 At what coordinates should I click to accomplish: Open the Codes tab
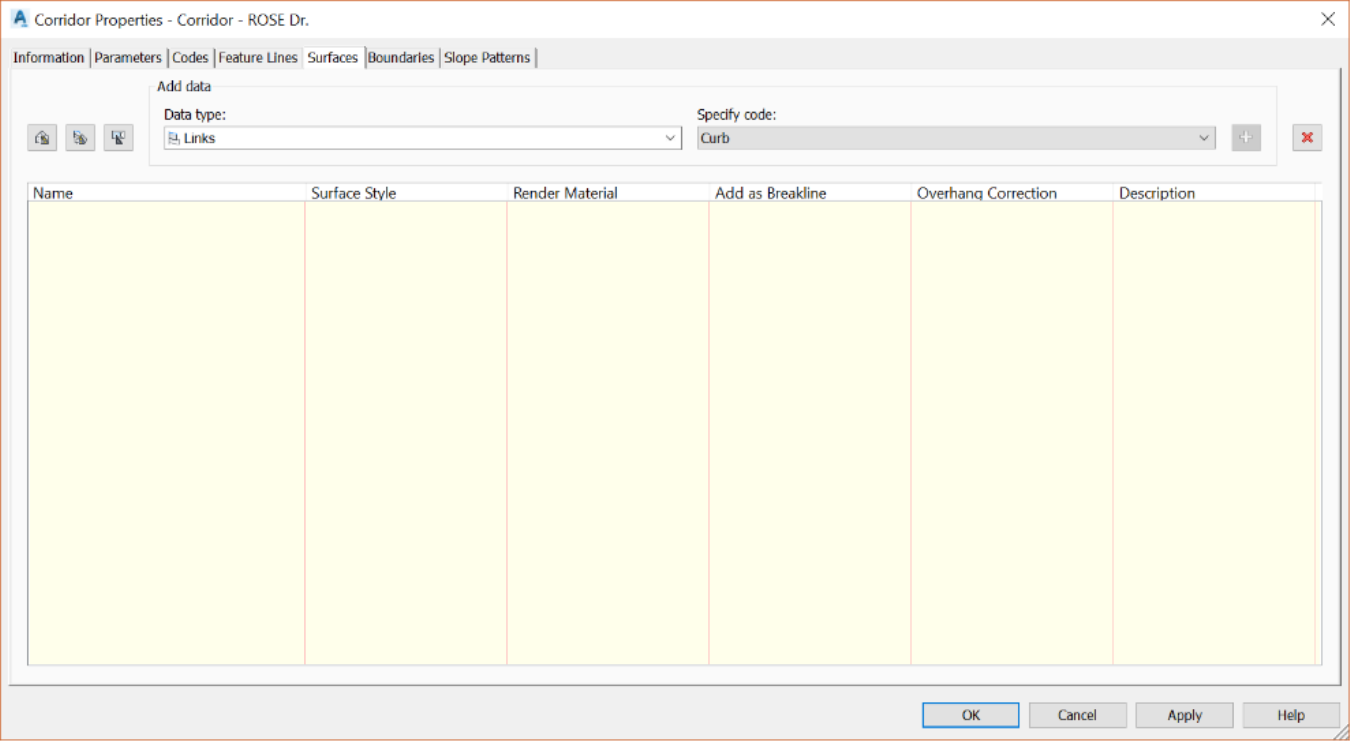click(x=190, y=58)
